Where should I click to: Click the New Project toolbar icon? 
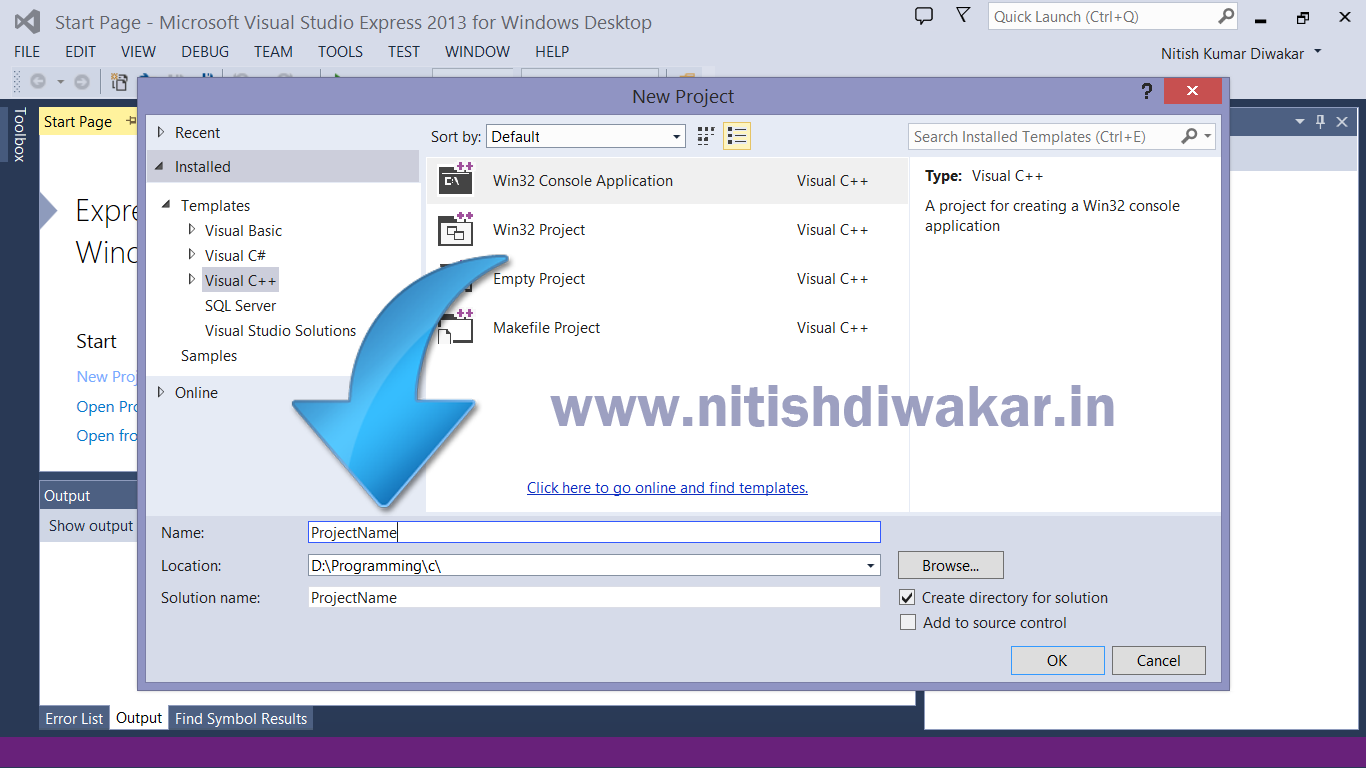[119, 82]
